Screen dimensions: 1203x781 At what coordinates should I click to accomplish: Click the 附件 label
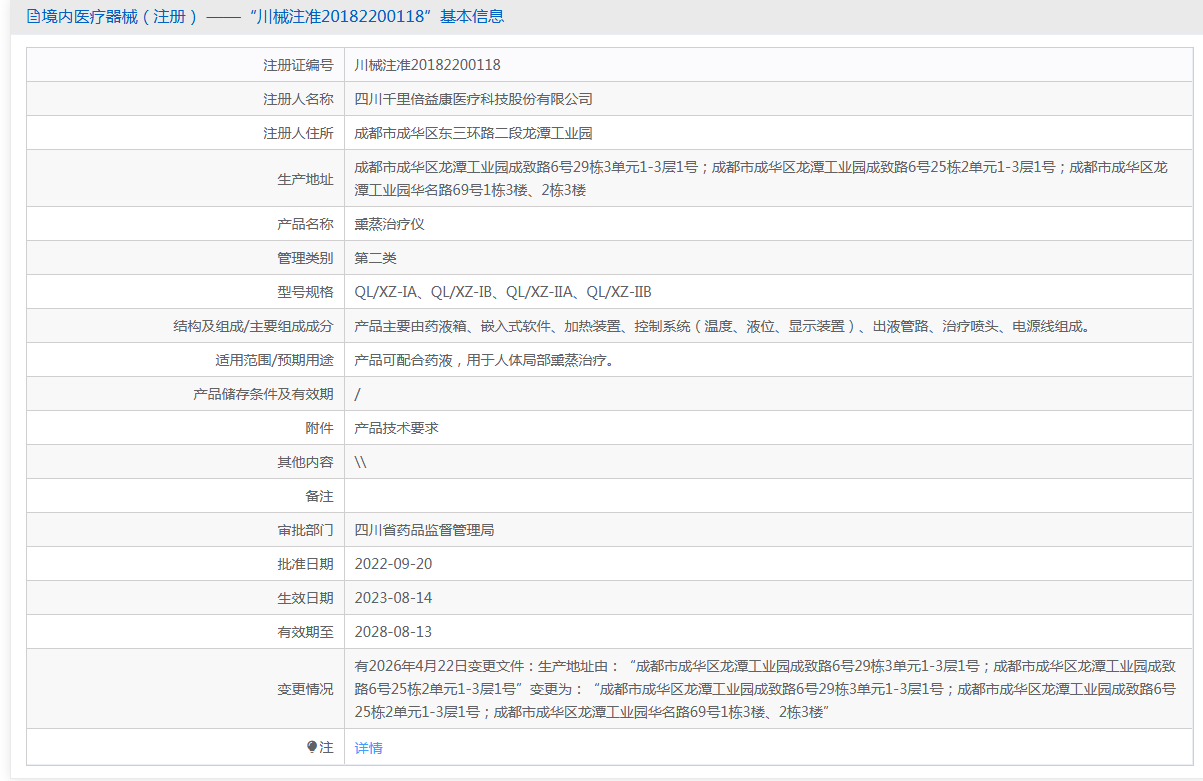pyautogui.click(x=319, y=428)
